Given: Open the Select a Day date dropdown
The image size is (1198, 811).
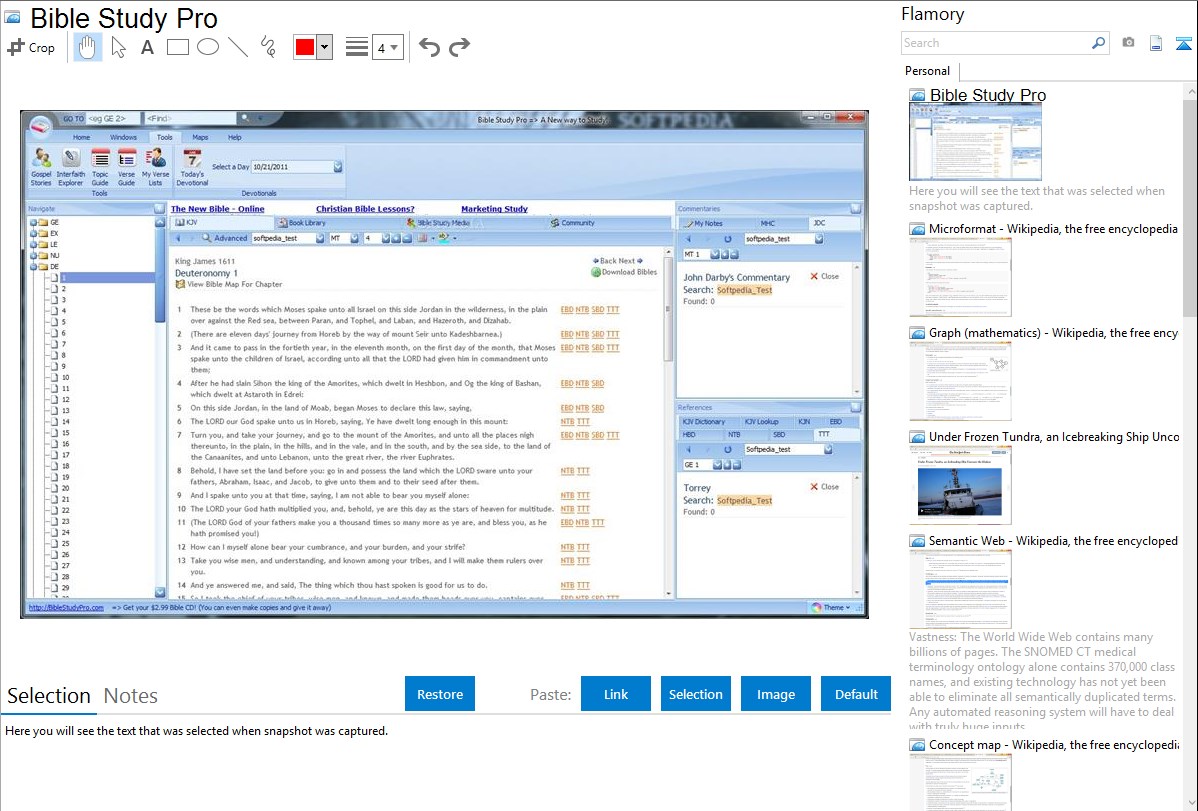Looking at the screenshot, I should click(338, 167).
